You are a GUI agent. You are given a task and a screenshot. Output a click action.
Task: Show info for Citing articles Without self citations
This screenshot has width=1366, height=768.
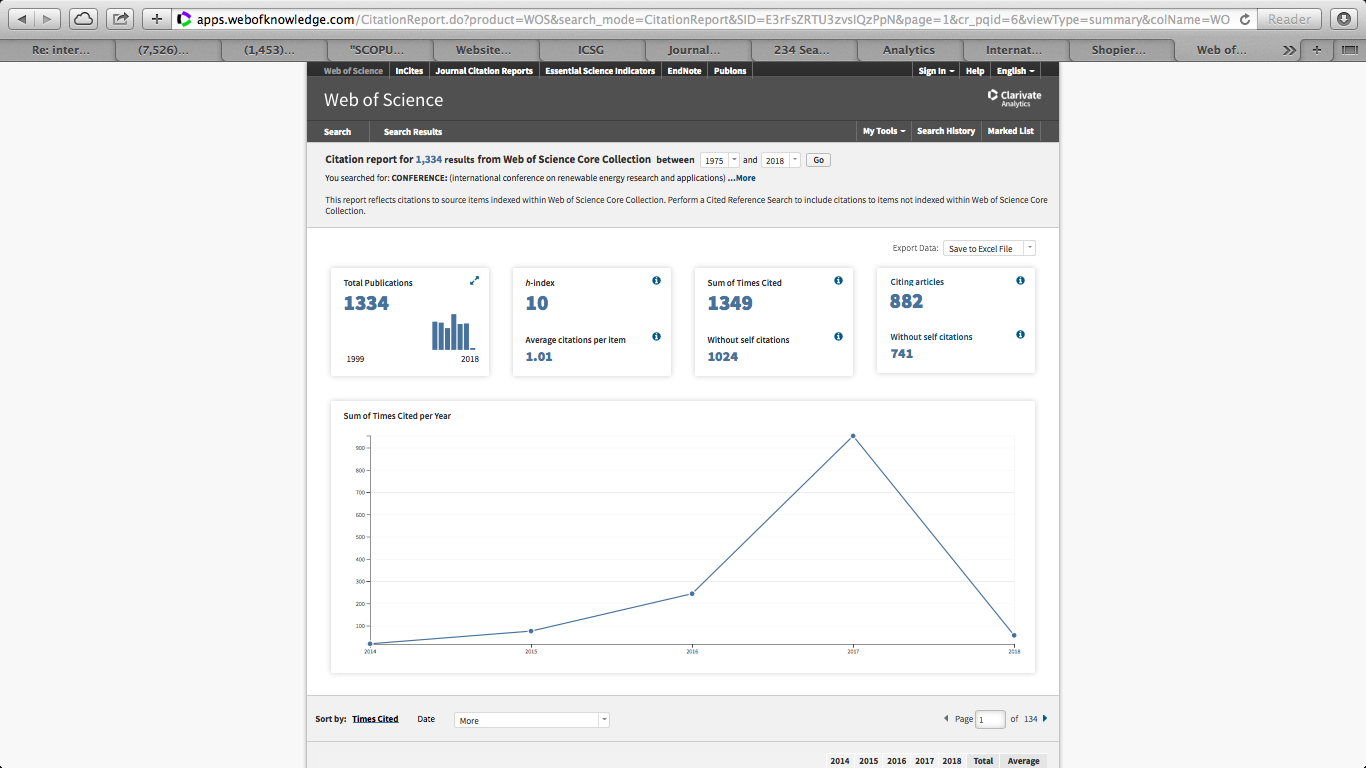(x=1020, y=335)
